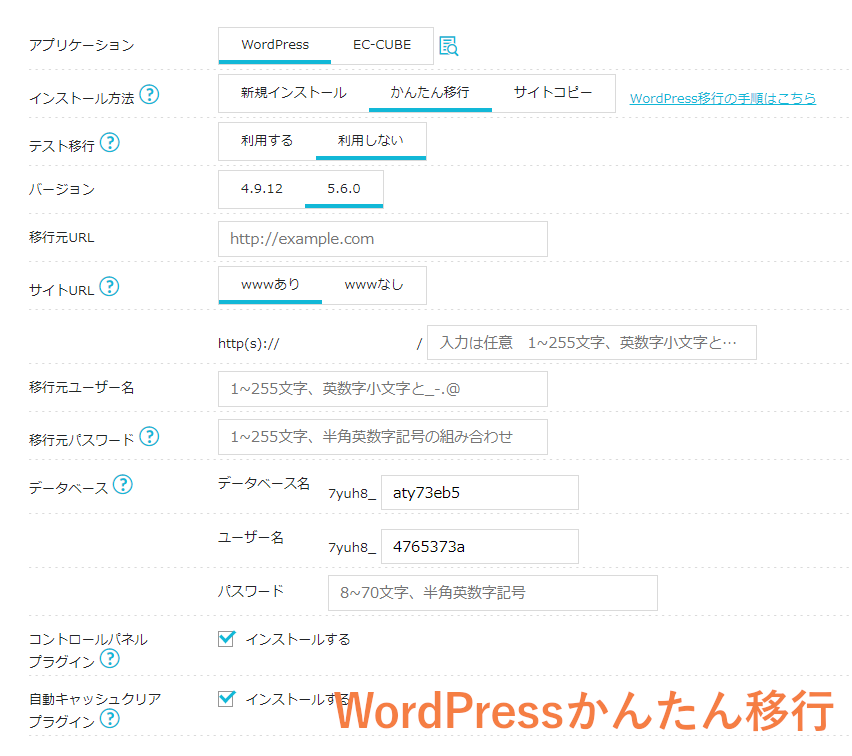This screenshot has width=852, height=756.
Task: Click 7yuh8_ prefix beside user name
Action: [352, 547]
